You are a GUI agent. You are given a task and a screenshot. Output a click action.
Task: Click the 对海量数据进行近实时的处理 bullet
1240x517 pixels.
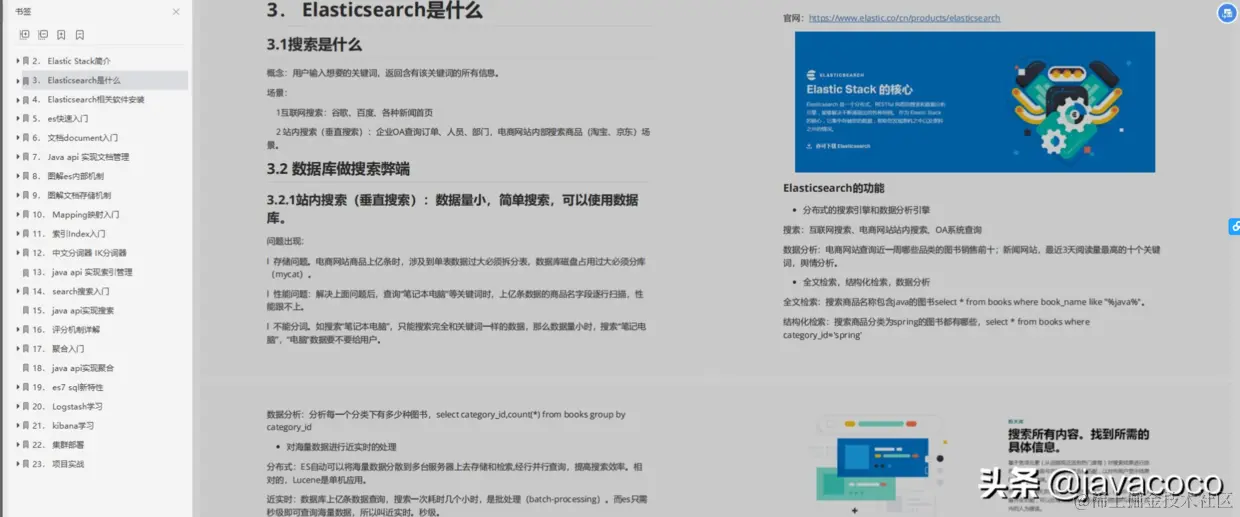tap(341, 447)
